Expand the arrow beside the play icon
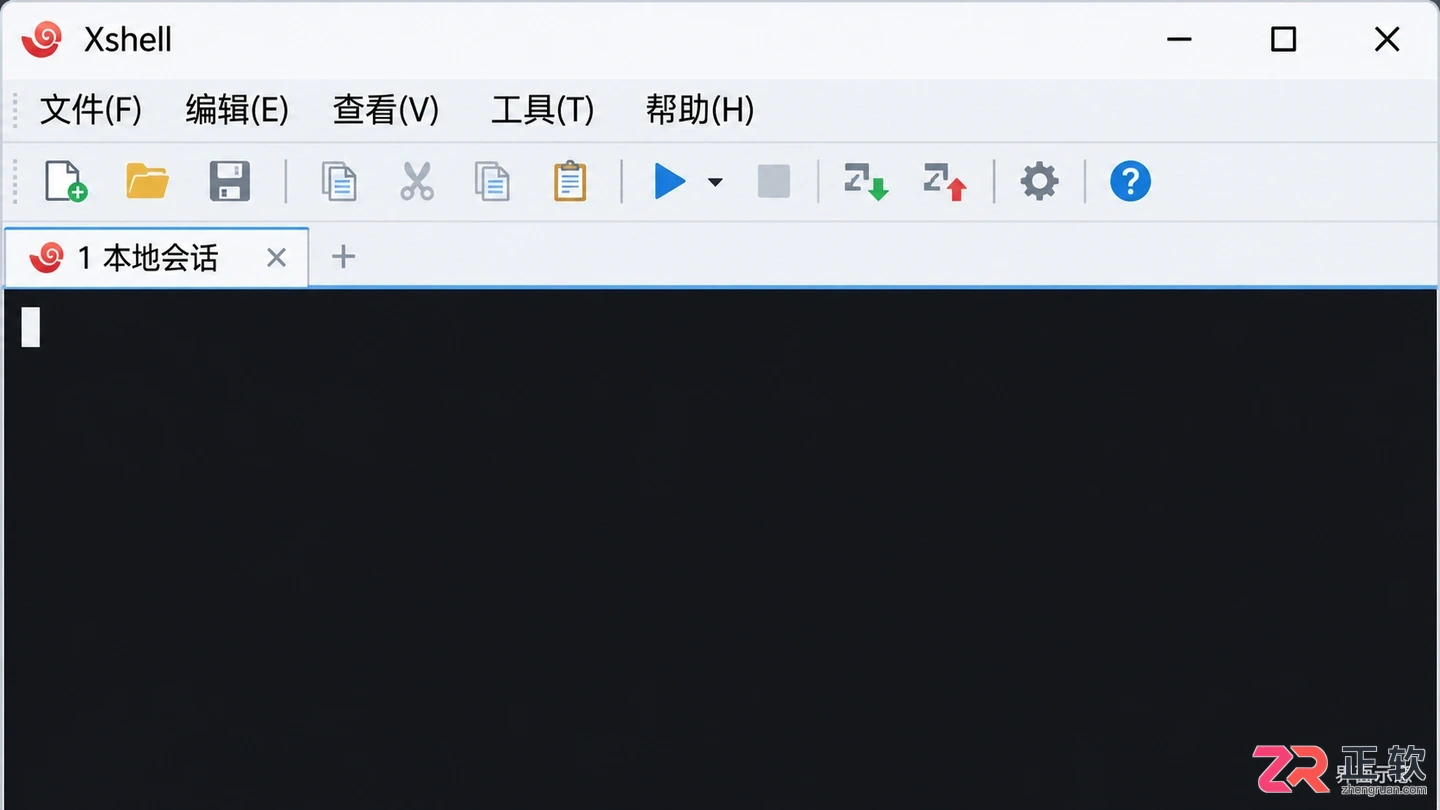 click(x=715, y=182)
